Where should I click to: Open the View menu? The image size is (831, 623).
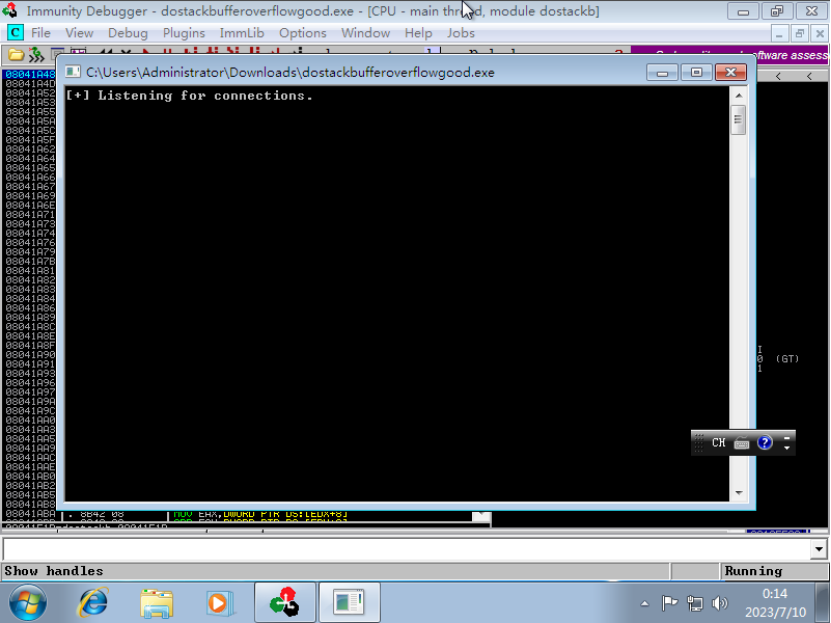79,33
